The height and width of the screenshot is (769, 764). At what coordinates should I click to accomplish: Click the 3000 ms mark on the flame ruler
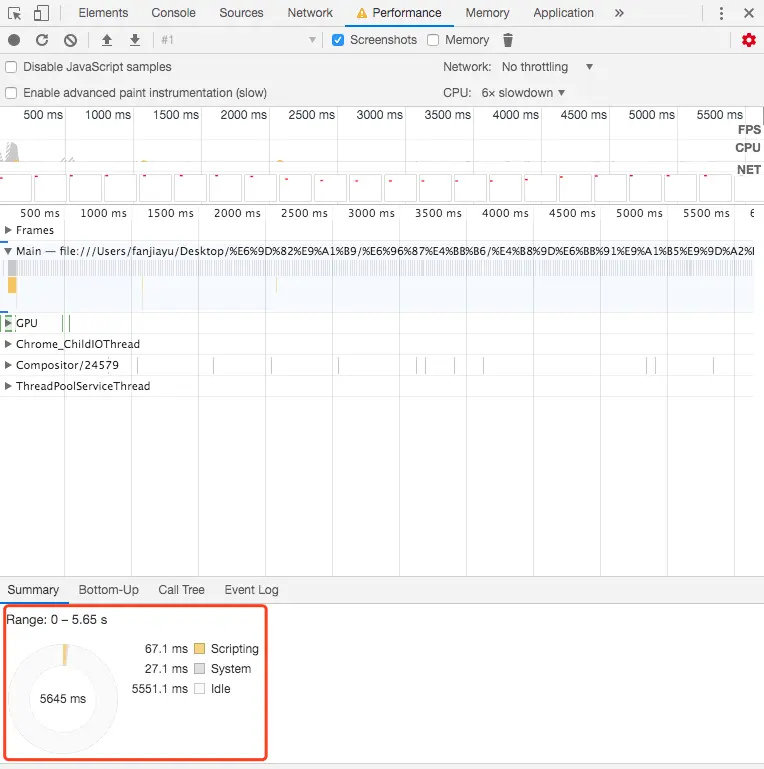point(371,213)
